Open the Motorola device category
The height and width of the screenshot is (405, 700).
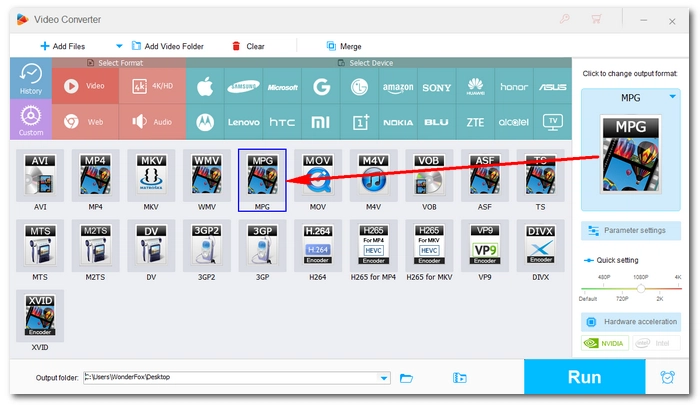(205, 122)
